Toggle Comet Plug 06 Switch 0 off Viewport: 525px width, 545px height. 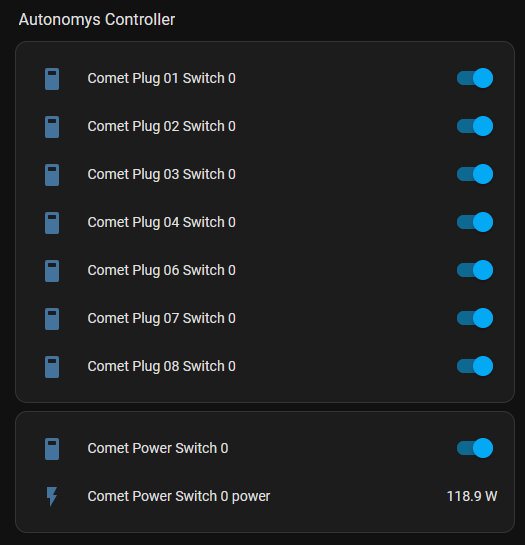tap(475, 270)
